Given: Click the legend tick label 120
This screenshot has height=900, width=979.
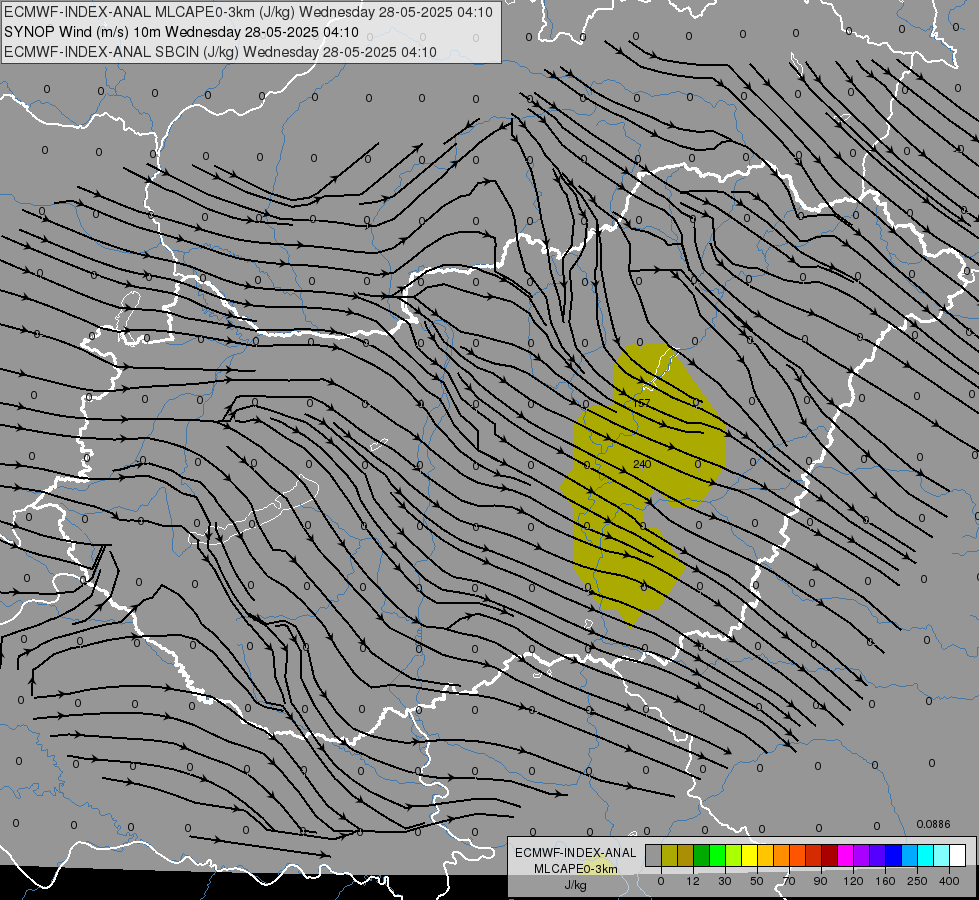Looking at the screenshot, I should pyautogui.click(x=854, y=881).
